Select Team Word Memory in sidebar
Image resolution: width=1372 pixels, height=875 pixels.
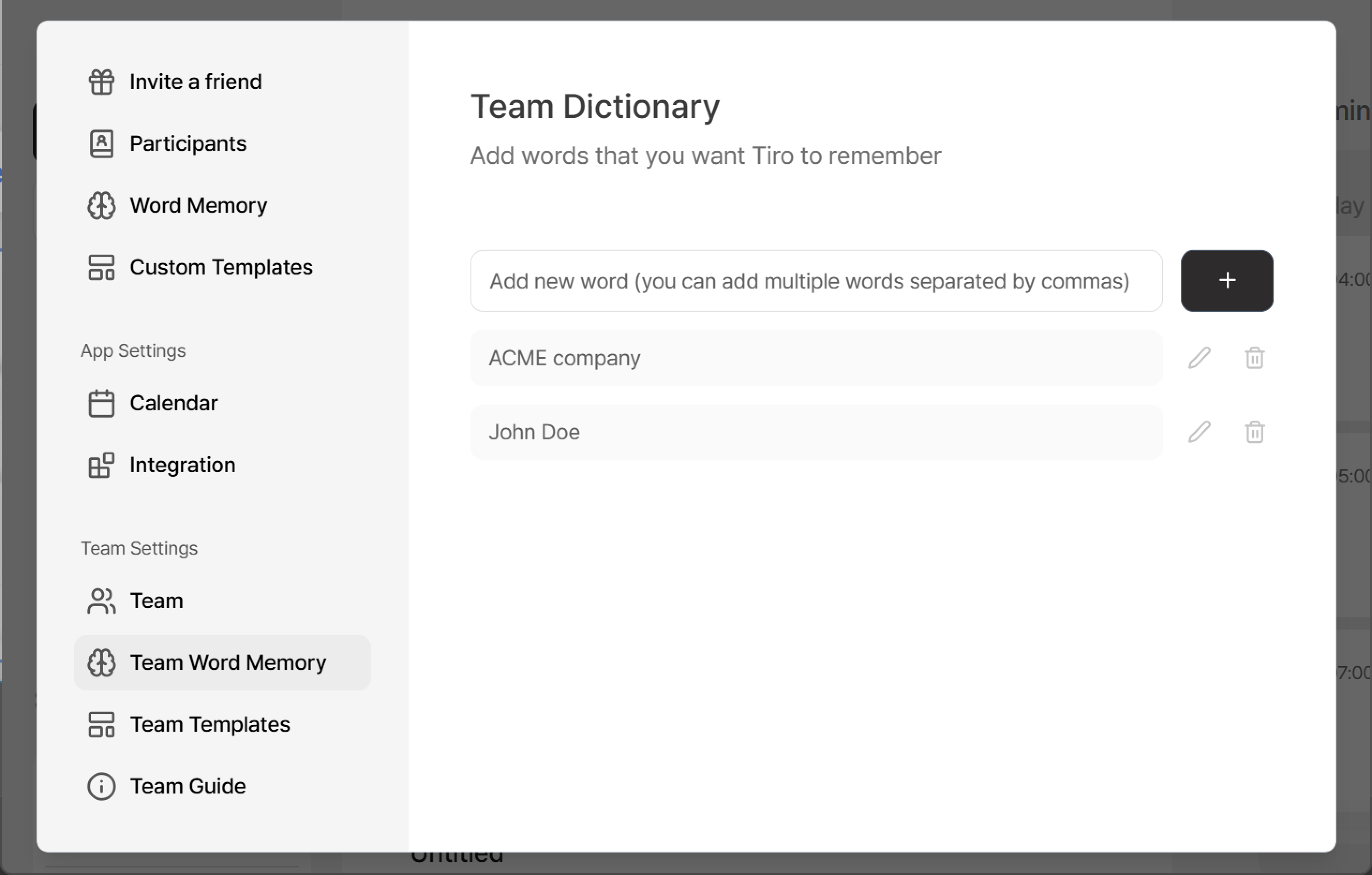click(227, 662)
